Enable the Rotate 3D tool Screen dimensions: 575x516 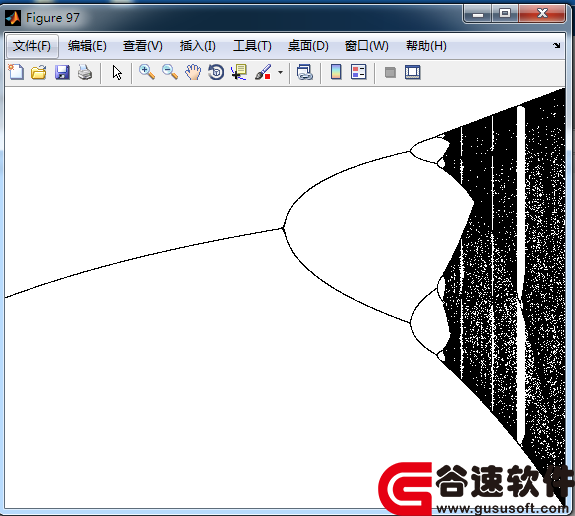216,72
